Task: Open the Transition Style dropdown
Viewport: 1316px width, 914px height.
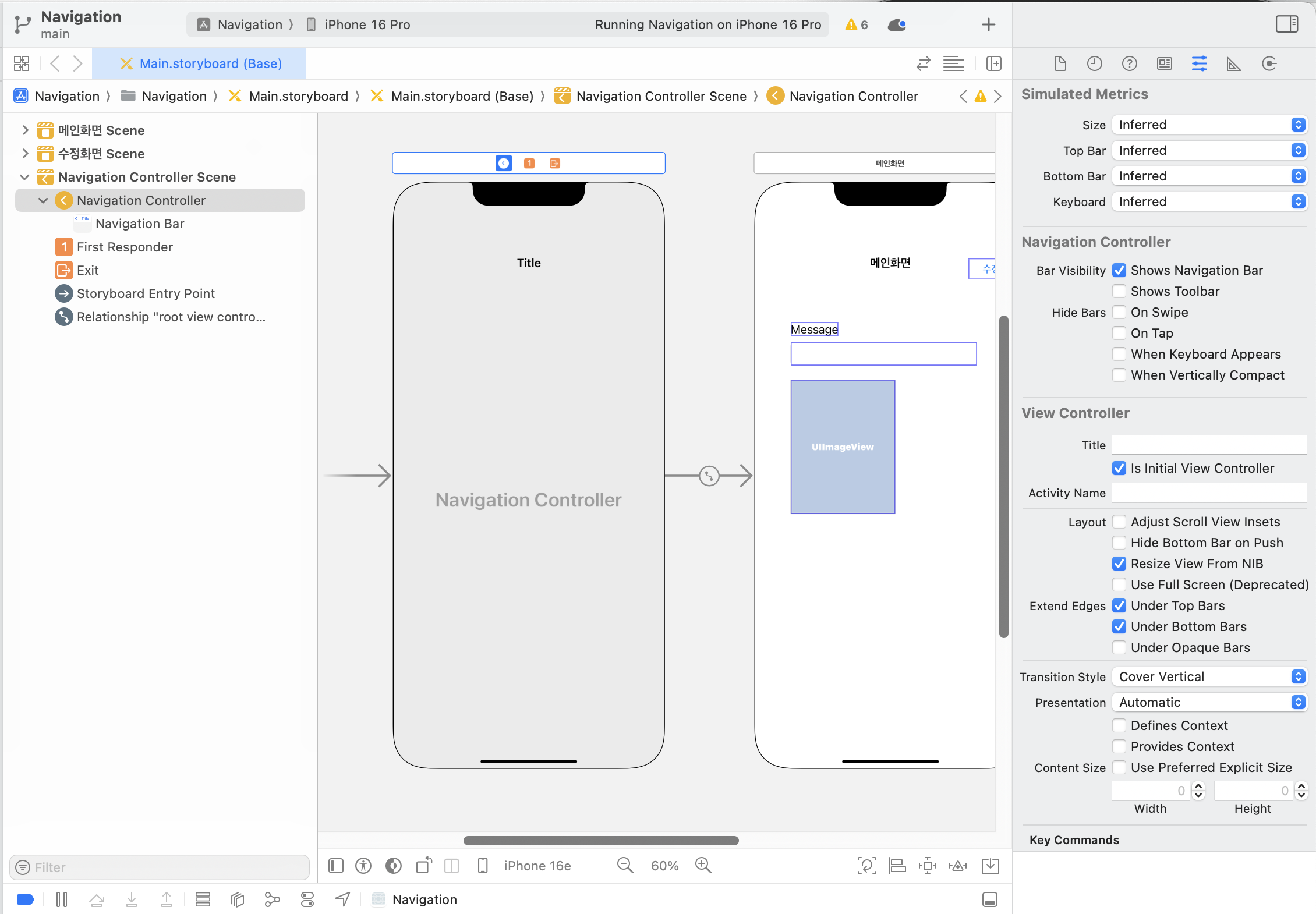Action: (x=1209, y=676)
